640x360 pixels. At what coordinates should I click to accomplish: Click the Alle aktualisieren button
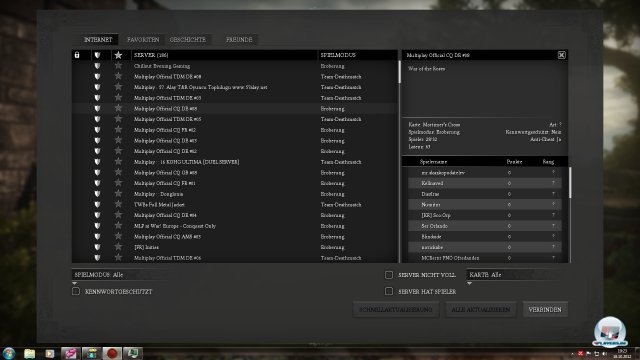(x=481, y=309)
